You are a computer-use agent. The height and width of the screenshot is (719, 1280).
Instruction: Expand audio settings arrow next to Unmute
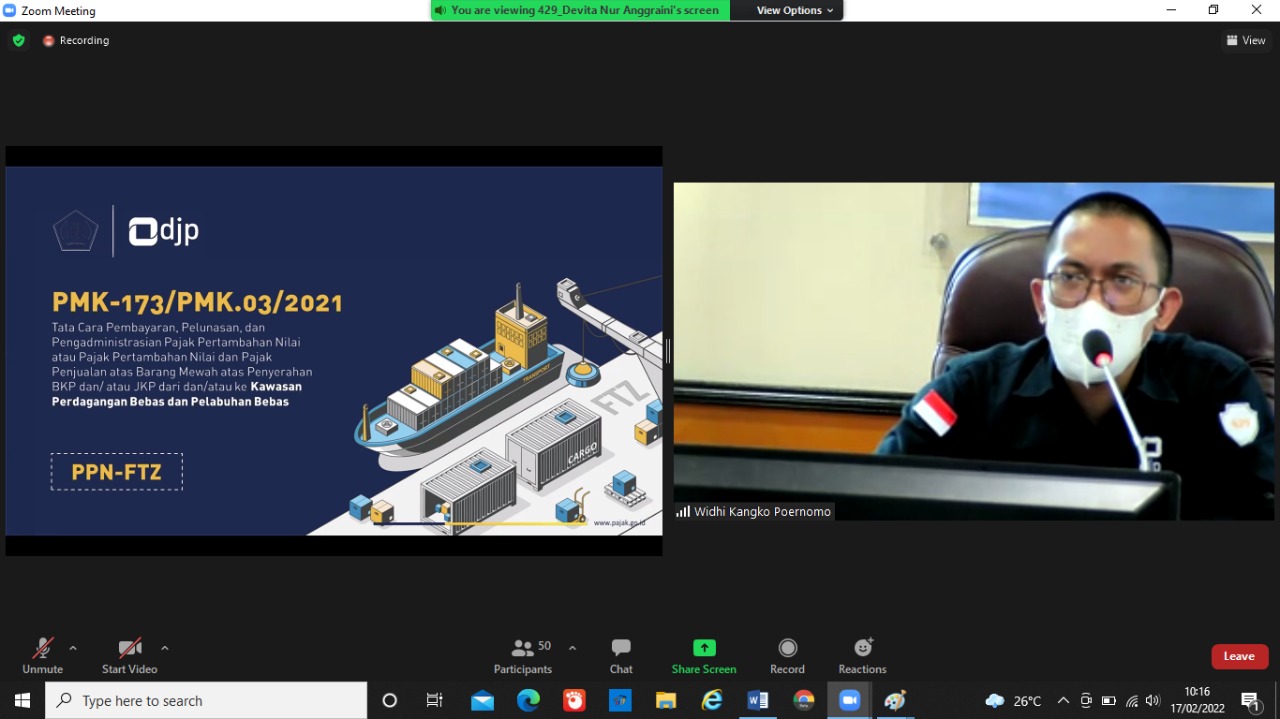[73, 648]
